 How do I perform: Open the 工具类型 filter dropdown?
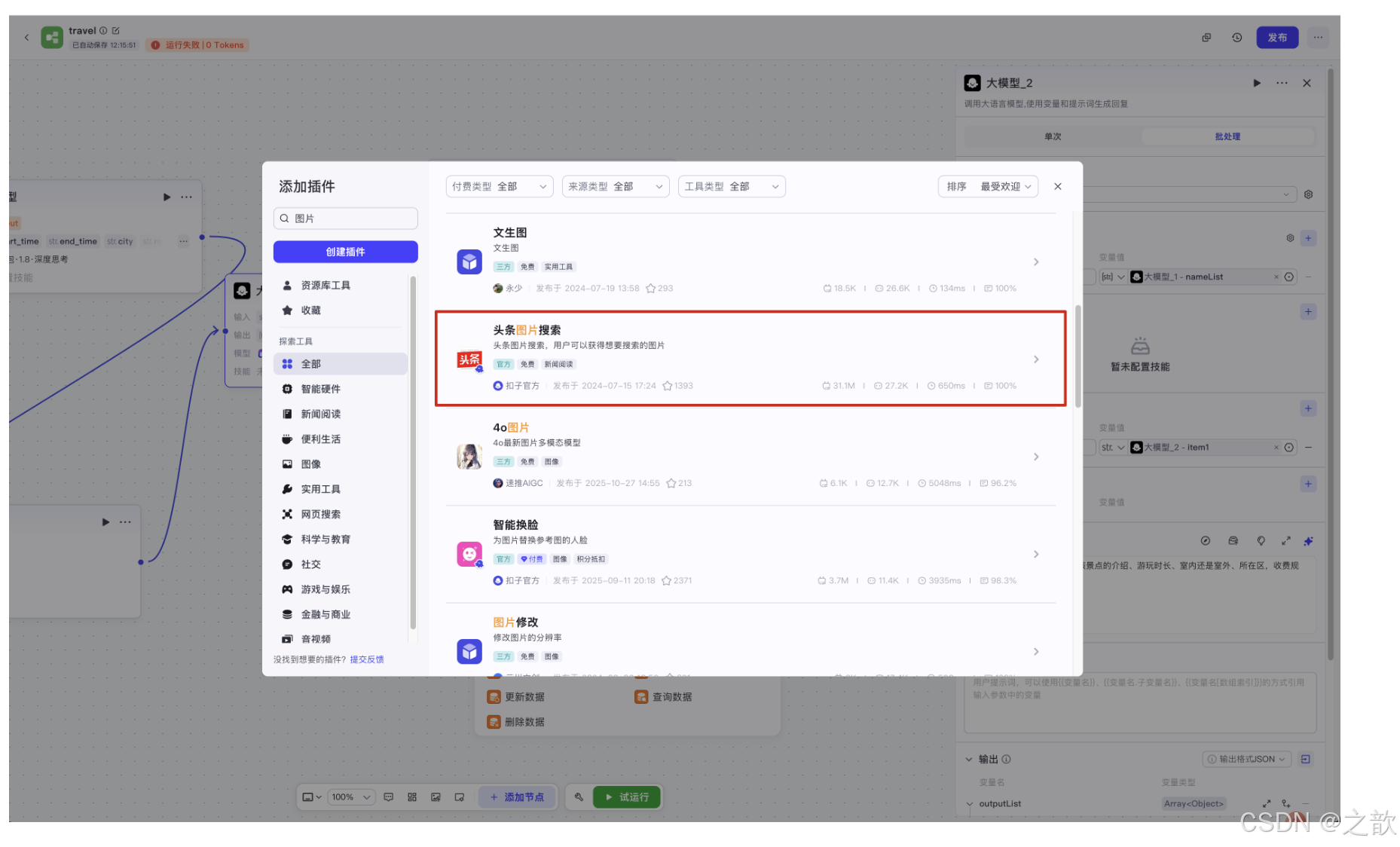732,186
